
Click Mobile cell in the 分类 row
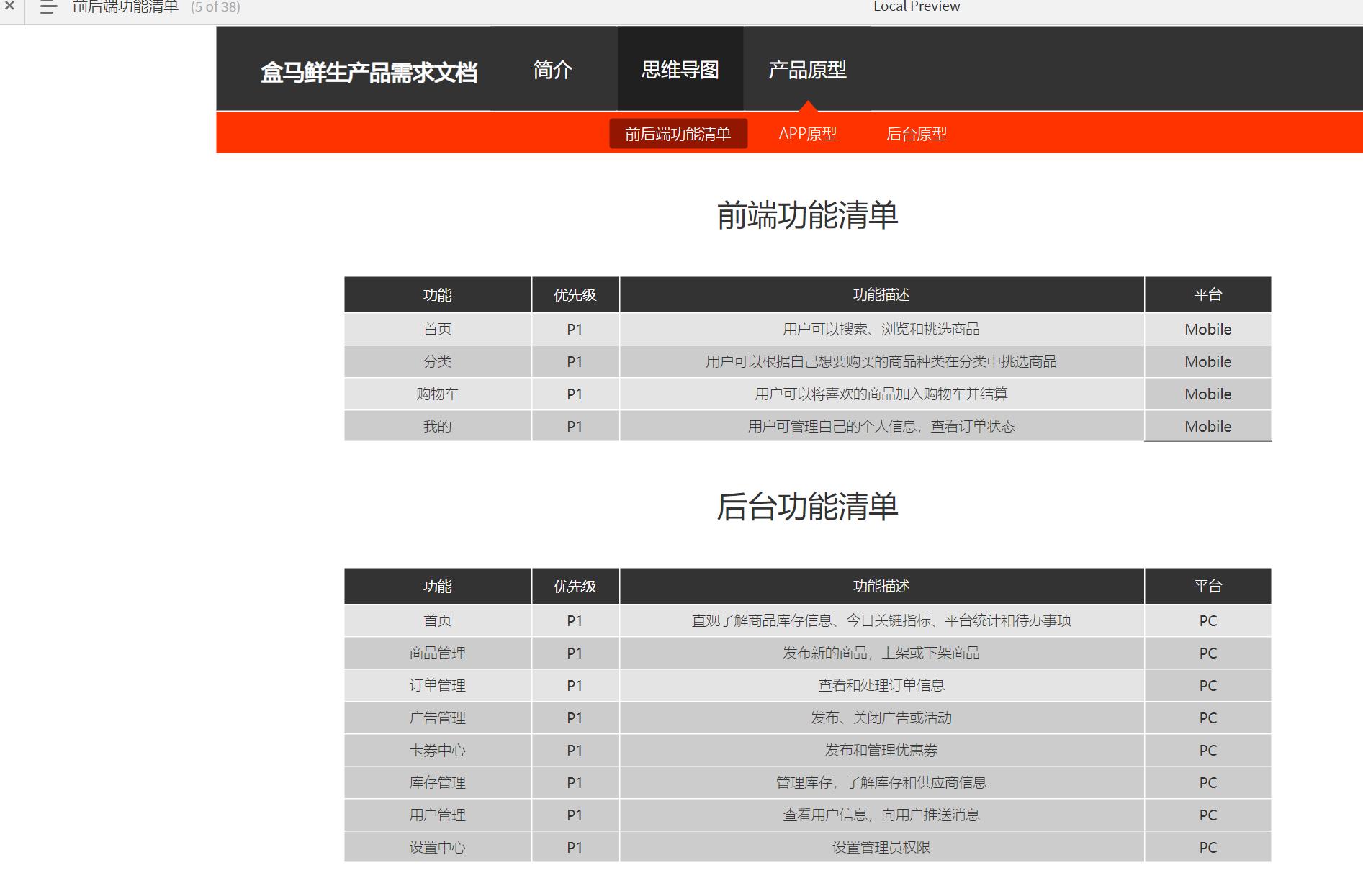tap(1208, 362)
